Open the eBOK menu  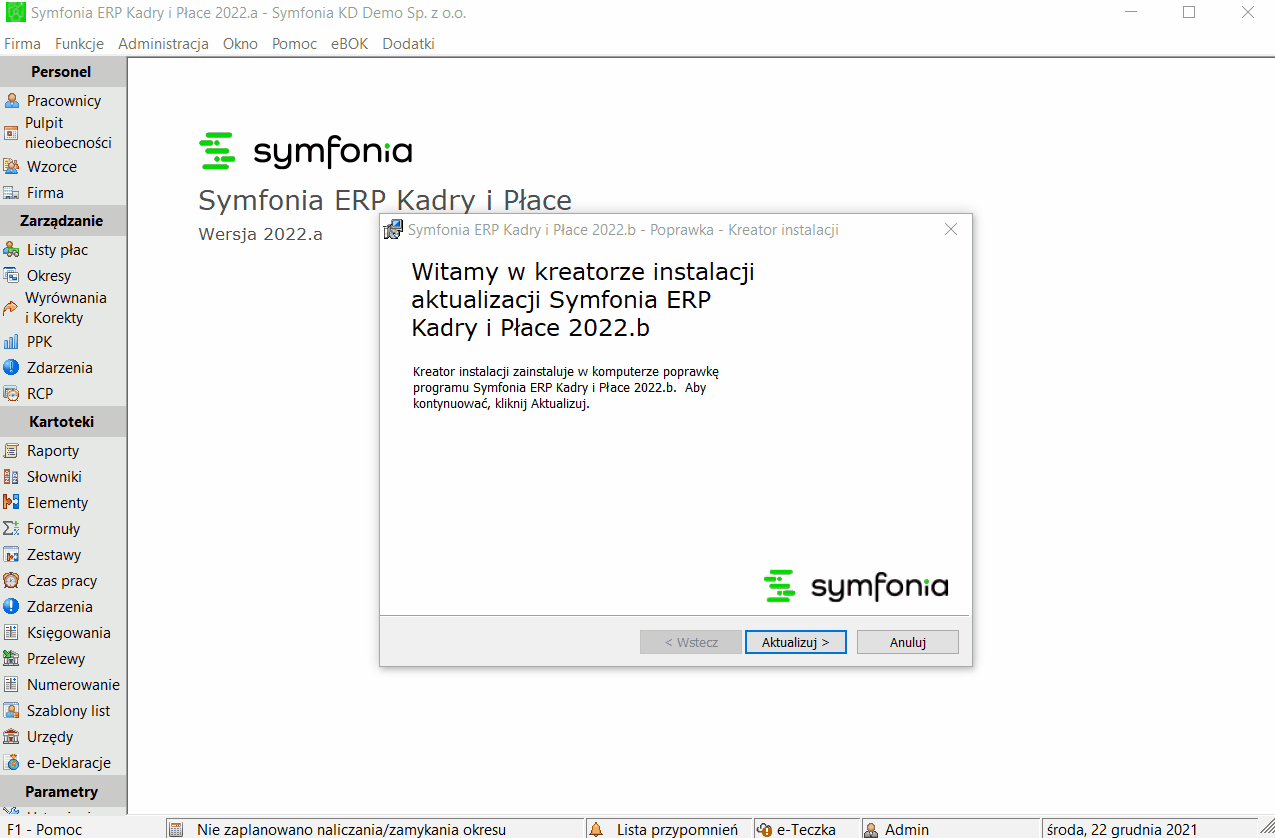[x=350, y=44]
